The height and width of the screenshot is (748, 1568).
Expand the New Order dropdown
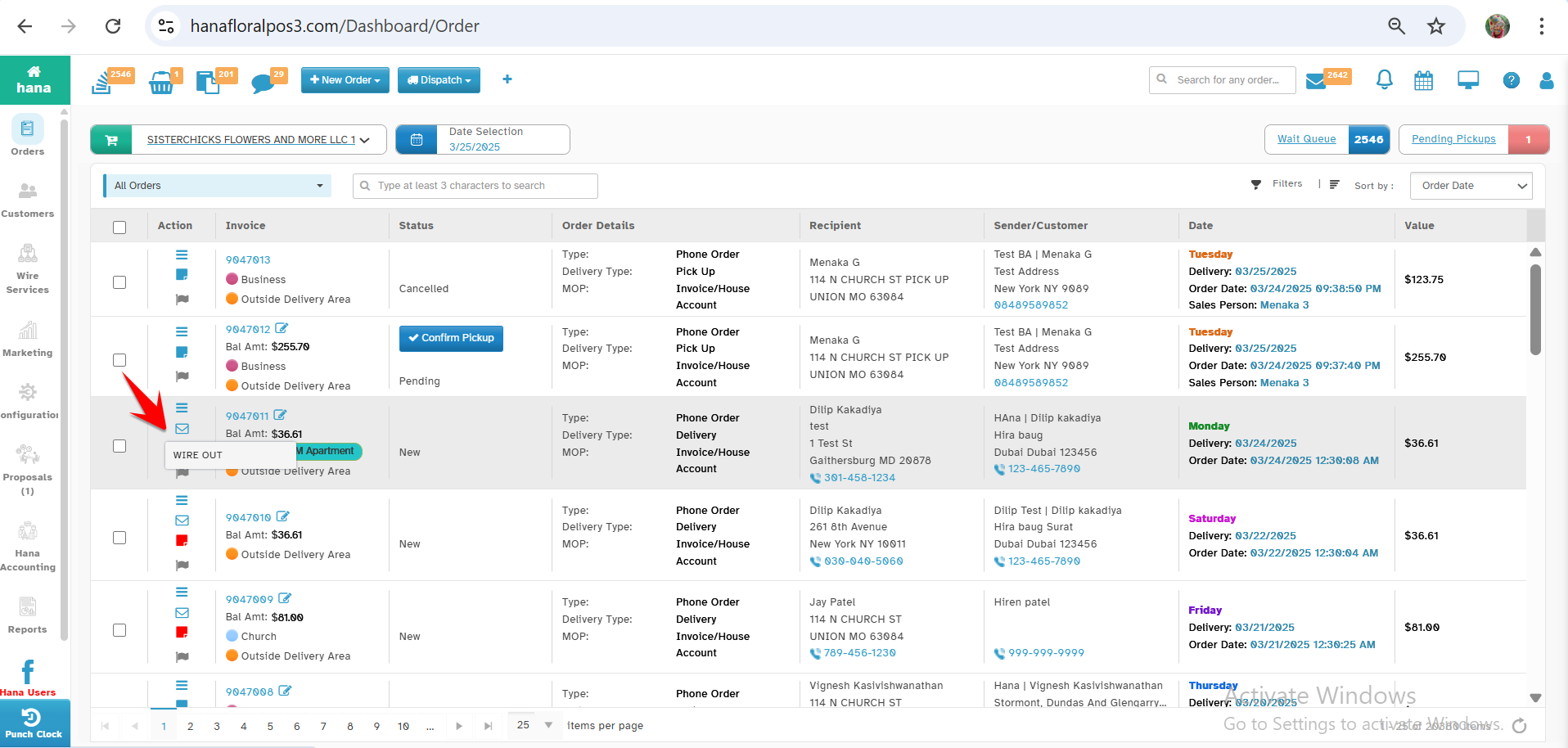(345, 80)
